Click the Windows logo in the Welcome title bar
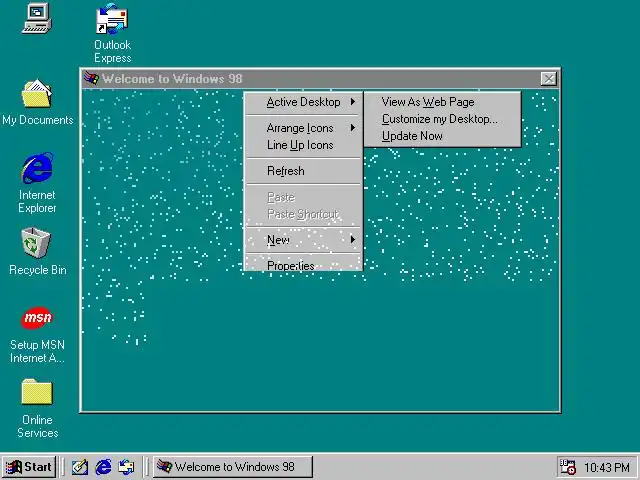The width and height of the screenshot is (640, 480). point(91,78)
